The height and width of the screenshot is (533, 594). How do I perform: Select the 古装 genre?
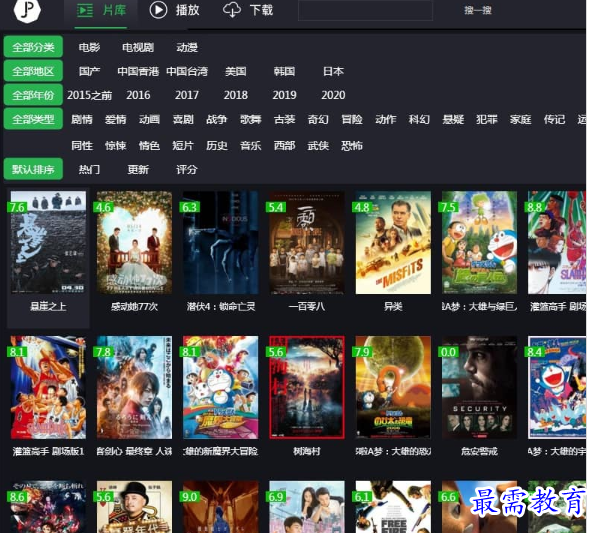click(284, 119)
